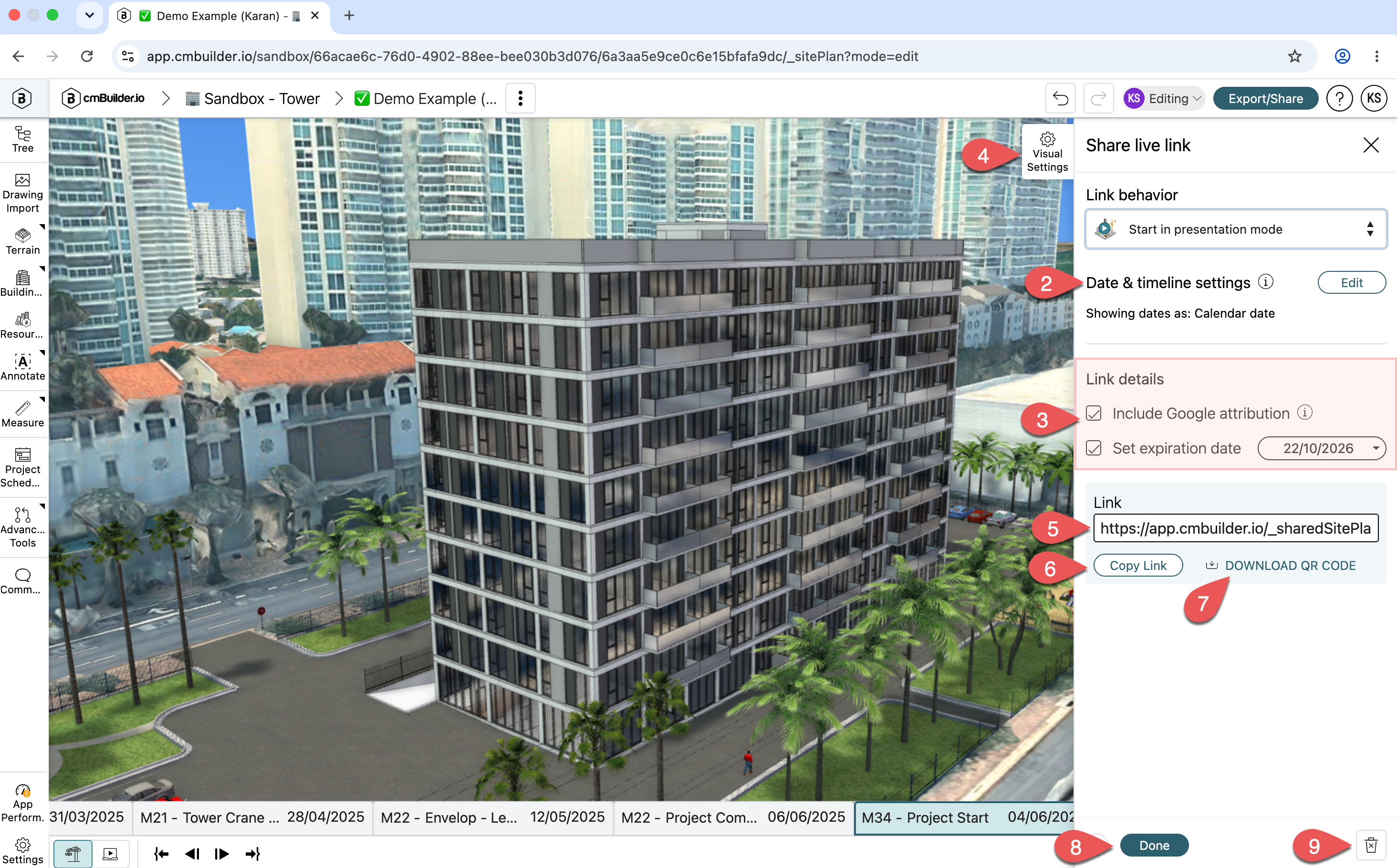Viewport: 1397px width, 868px height.
Task: Open Visual Settings gear
Action: point(1047,152)
